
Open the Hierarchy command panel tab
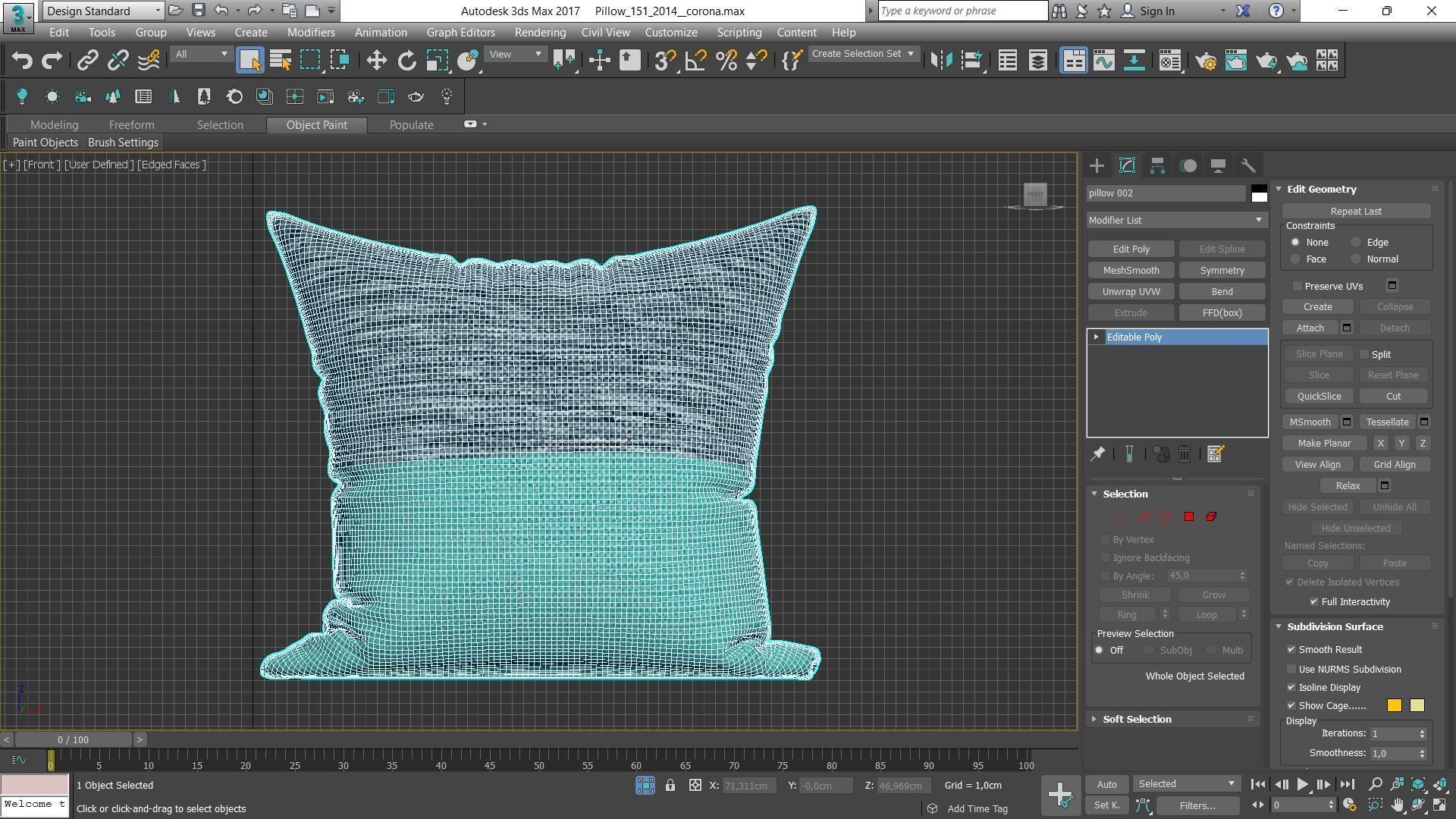click(x=1157, y=166)
